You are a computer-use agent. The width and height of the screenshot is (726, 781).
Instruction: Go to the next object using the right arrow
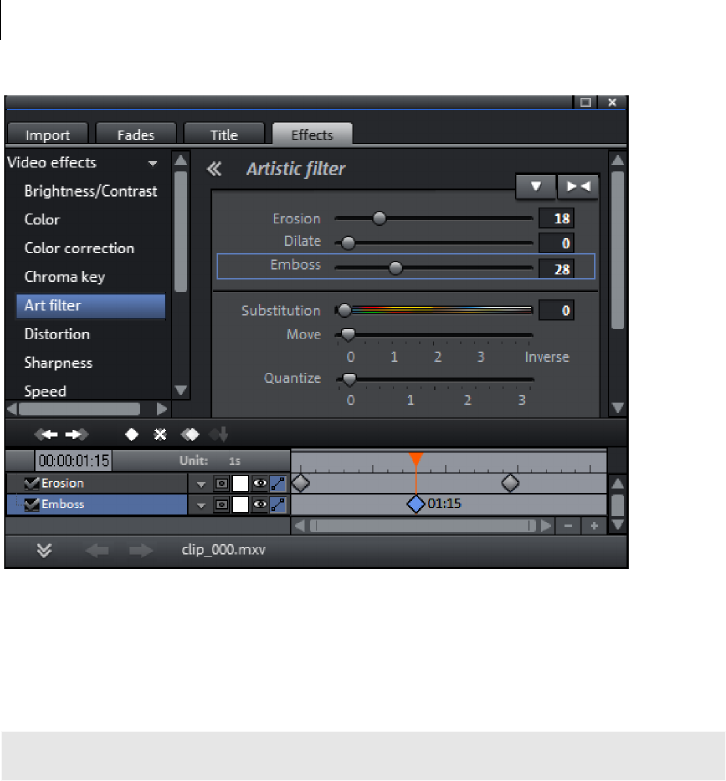141,550
